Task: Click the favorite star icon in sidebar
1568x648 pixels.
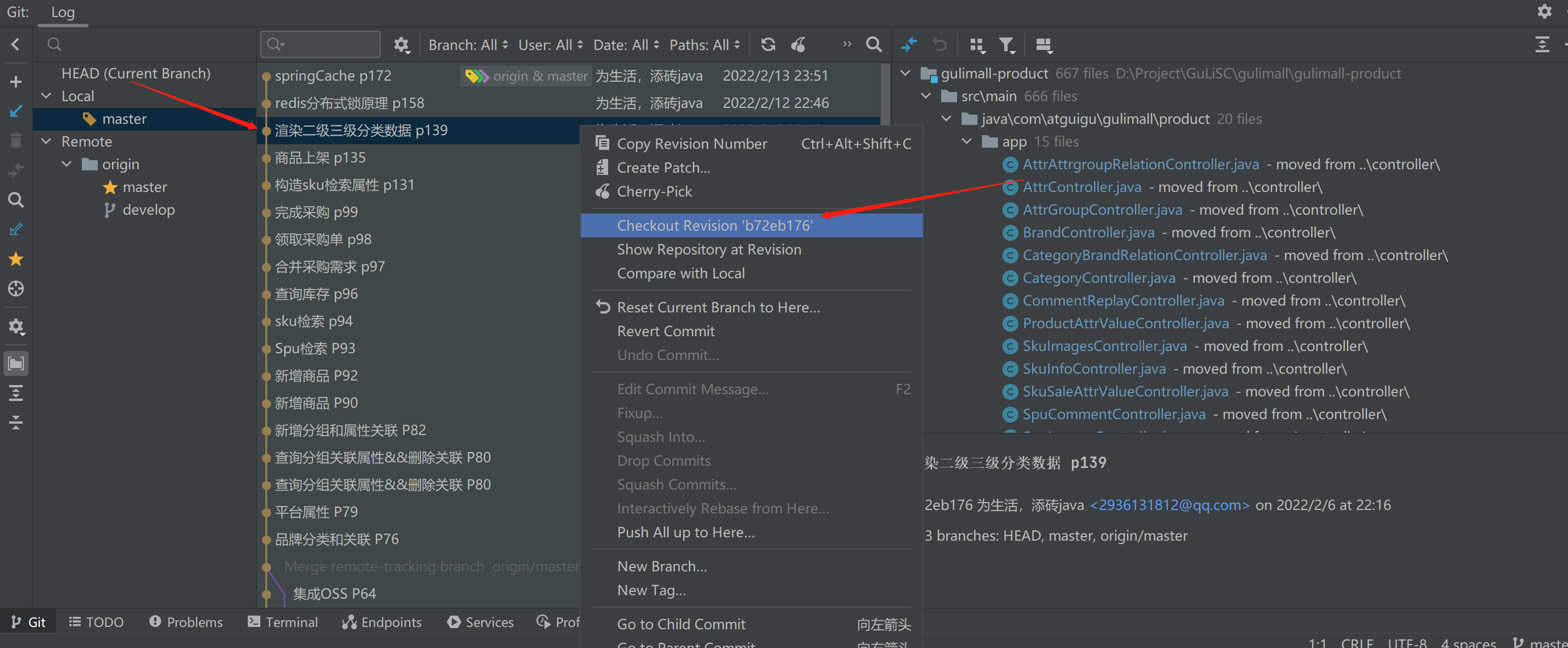Action: point(16,259)
